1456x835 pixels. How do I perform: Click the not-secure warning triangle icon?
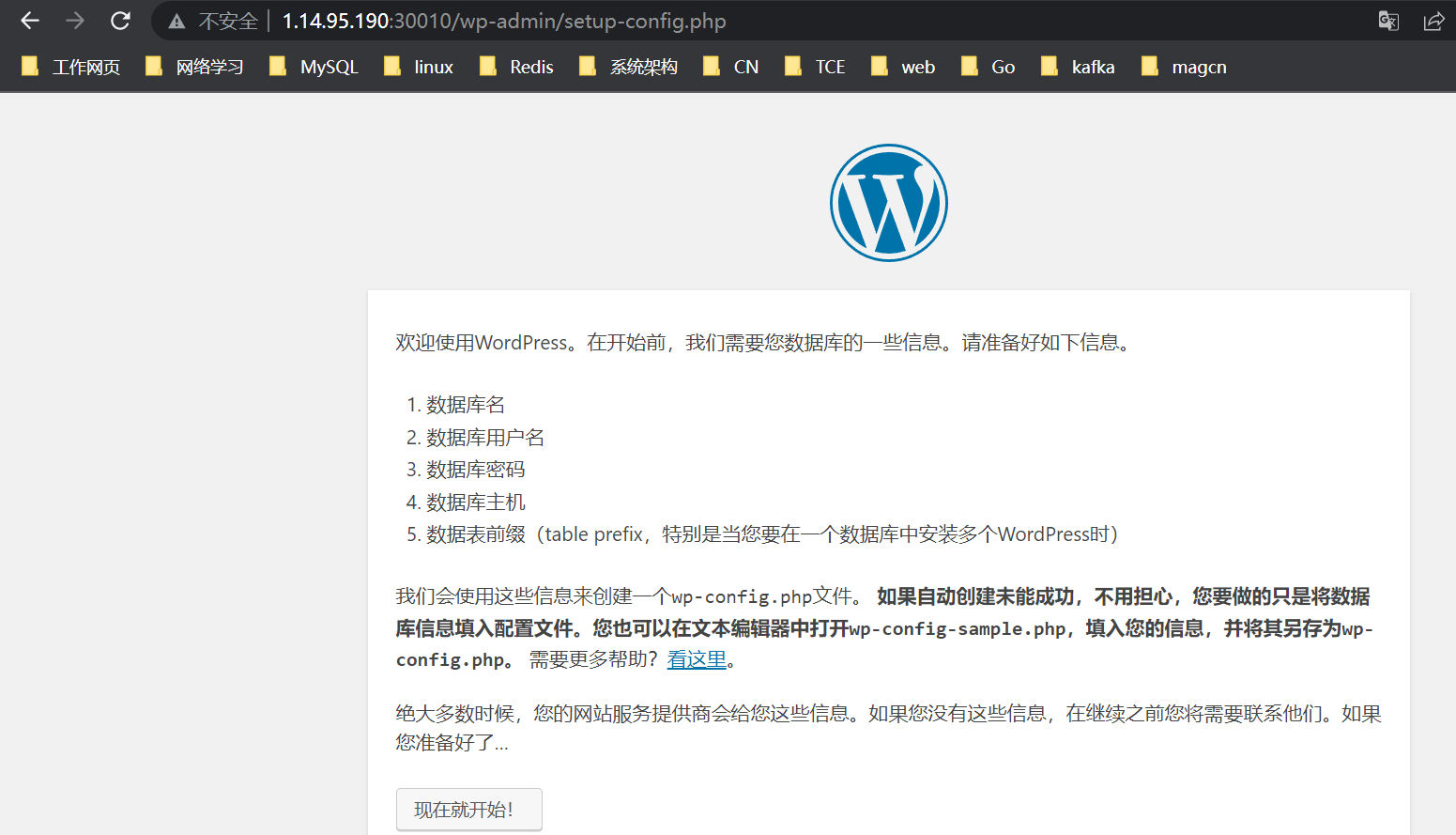click(x=176, y=22)
